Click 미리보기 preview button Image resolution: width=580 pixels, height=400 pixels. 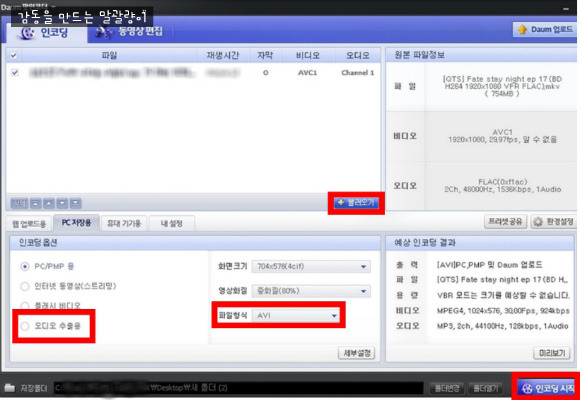coord(552,353)
